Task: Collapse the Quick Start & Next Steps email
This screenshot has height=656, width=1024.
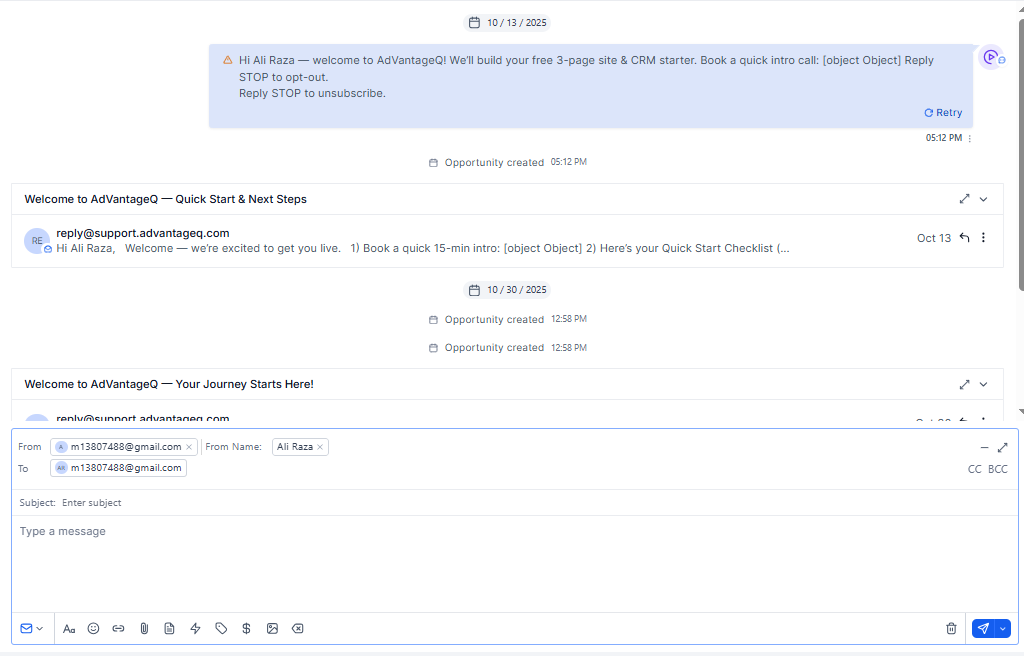Action: pyautogui.click(x=984, y=199)
